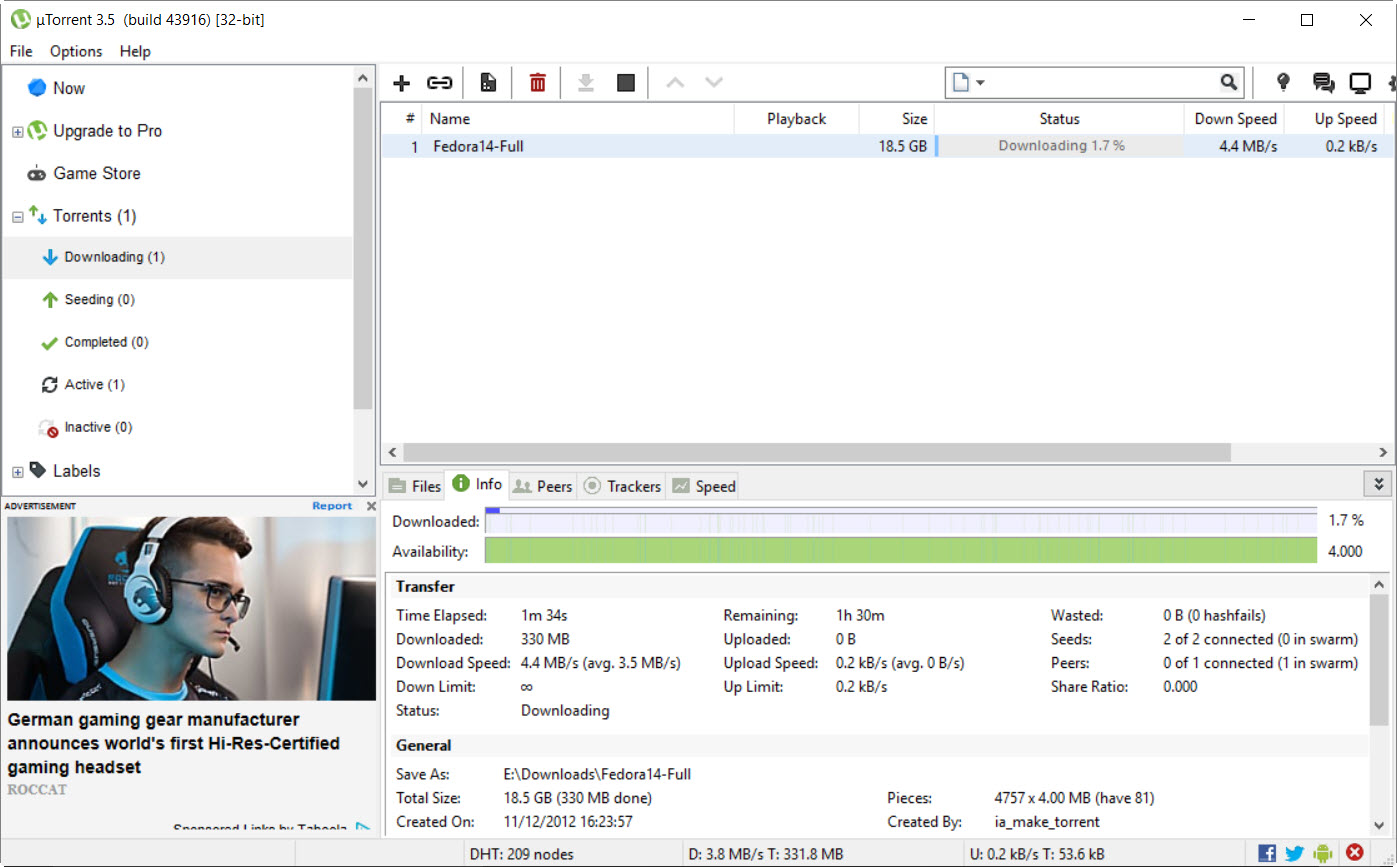This screenshot has width=1397, height=867.
Task: Expand the Upgrade to Pro node
Action: tap(17, 132)
